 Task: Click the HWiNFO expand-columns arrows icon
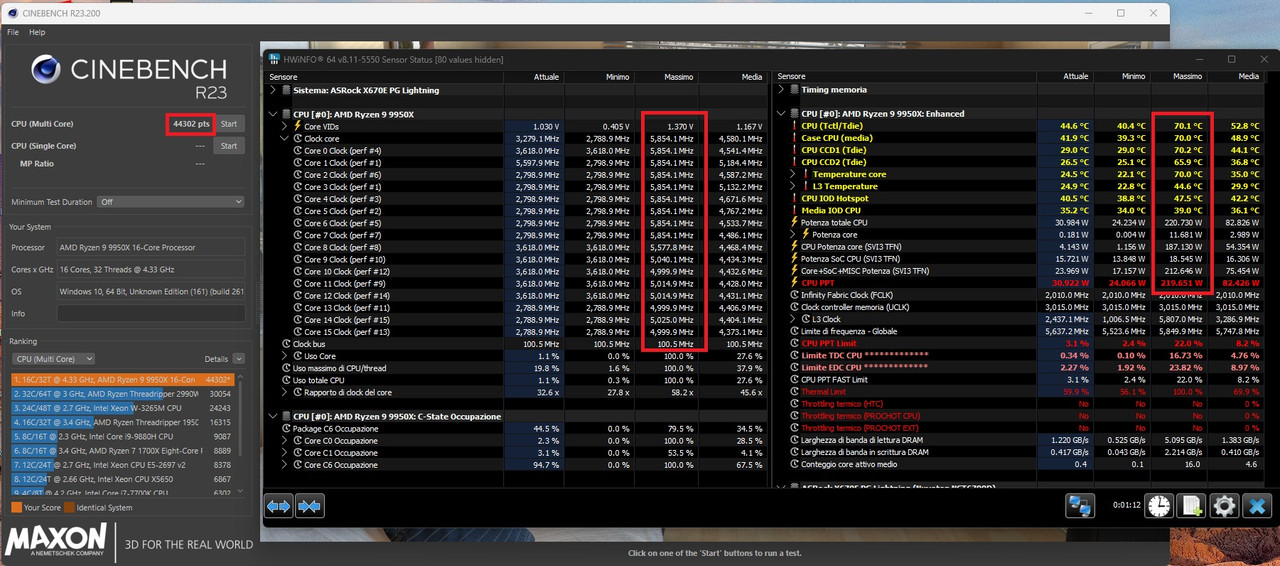(279, 507)
